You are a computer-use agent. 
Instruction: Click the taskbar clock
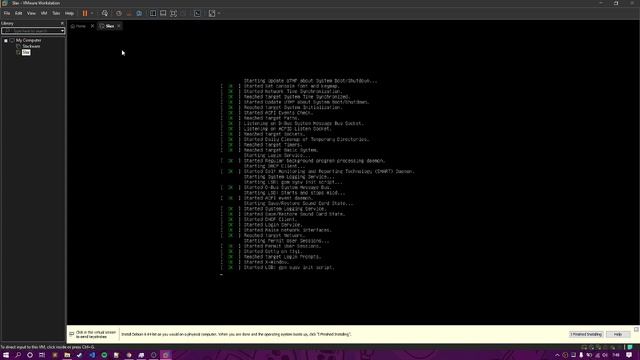pos(616,355)
